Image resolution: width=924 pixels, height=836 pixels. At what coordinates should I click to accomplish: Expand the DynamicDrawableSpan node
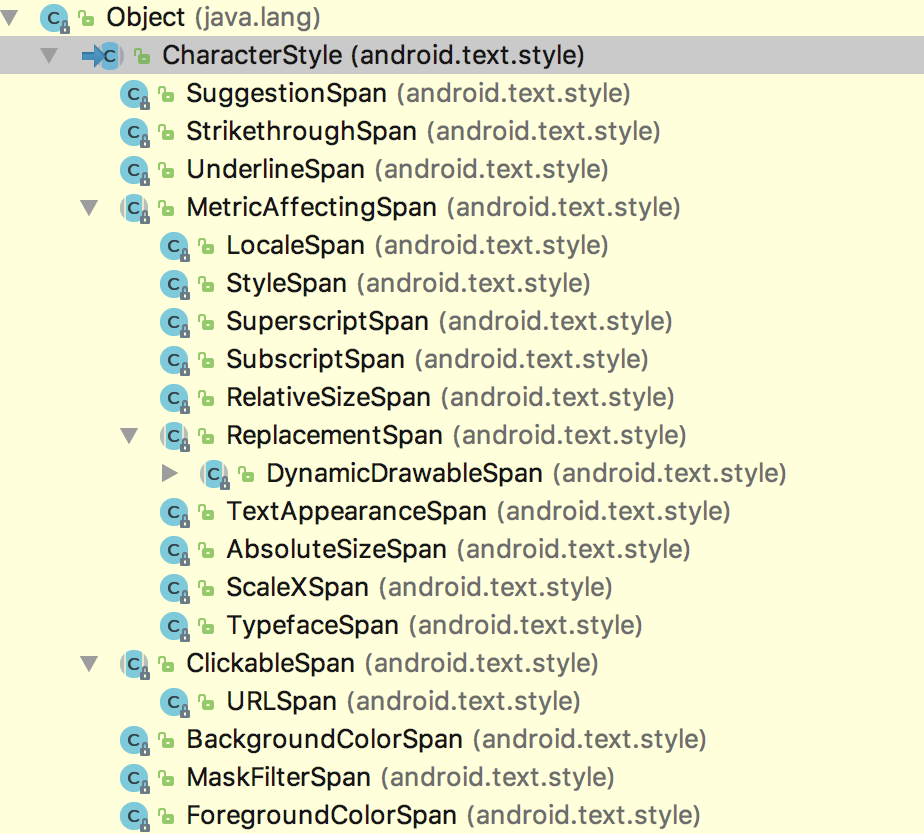coord(170,473)
